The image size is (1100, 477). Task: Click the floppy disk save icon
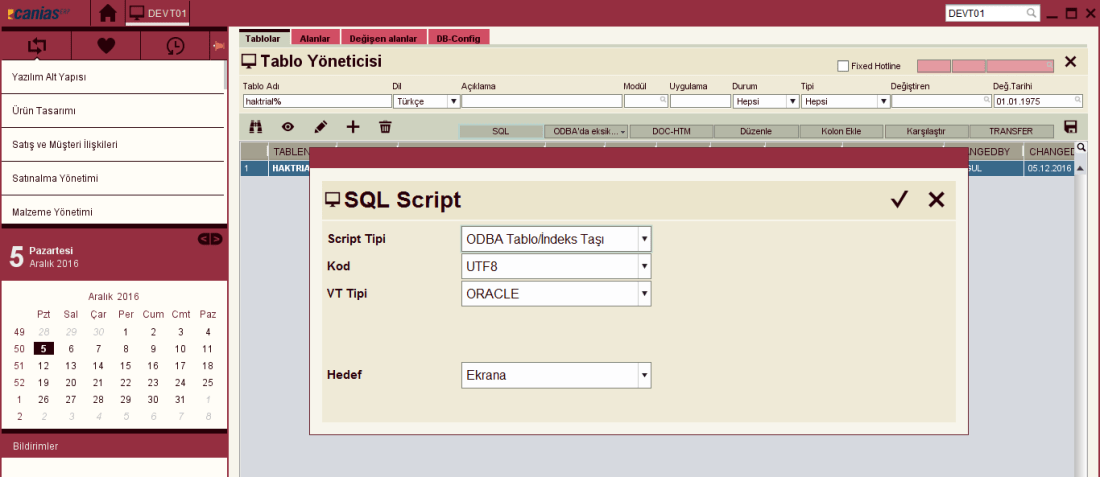pyautogui.click(x=1071, y=127)
